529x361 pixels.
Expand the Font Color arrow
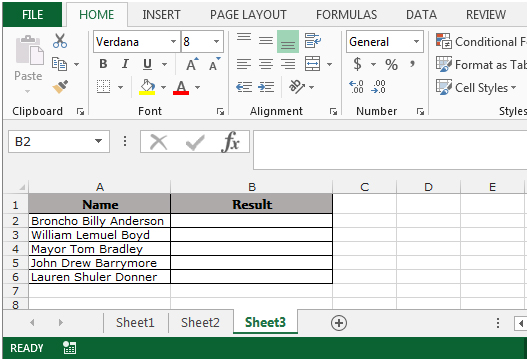coord(197,87)
